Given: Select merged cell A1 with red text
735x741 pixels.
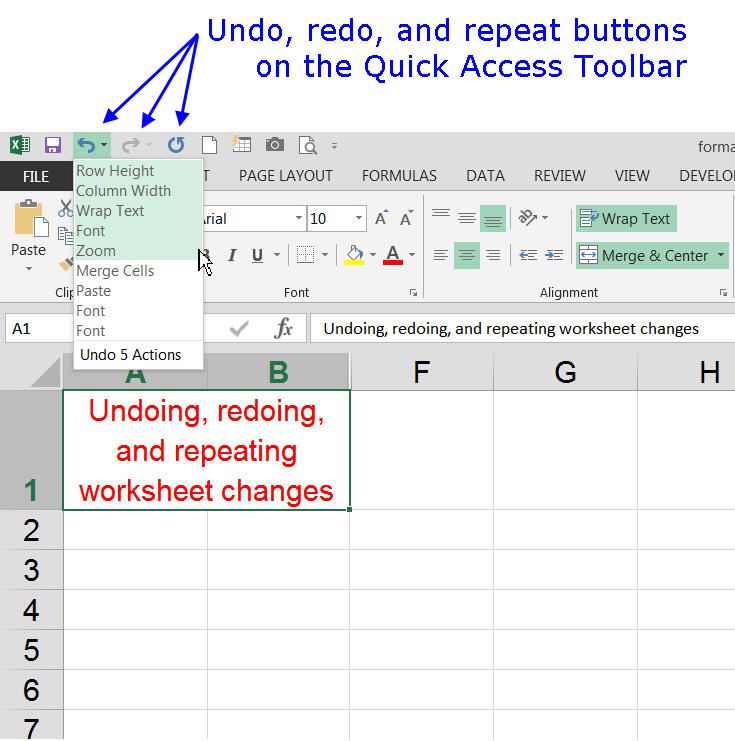Looking at the screenshot, I should [207, 450].
